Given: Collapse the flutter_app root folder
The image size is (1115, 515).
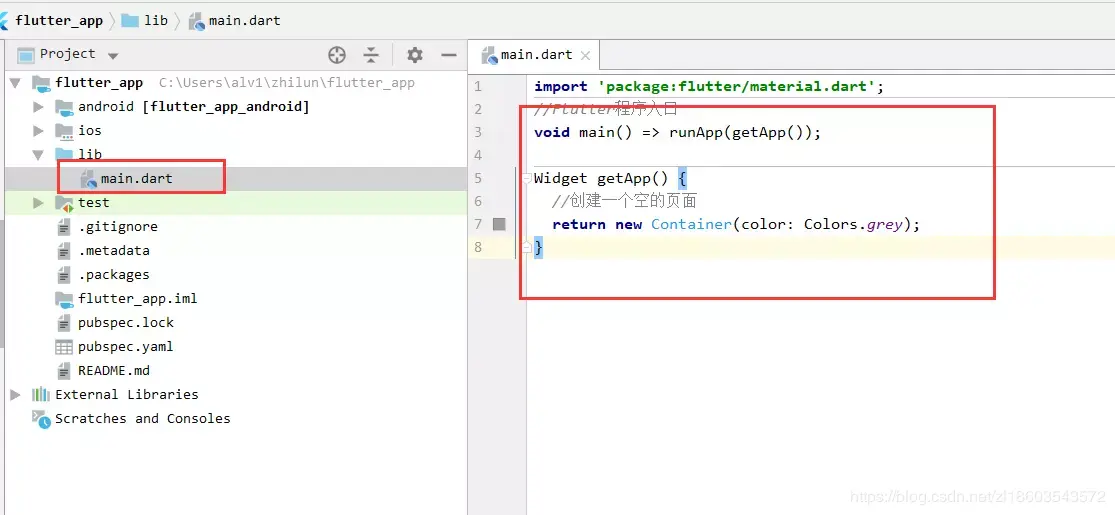Looking at the screenshot, I should click(x=16, y=83).
